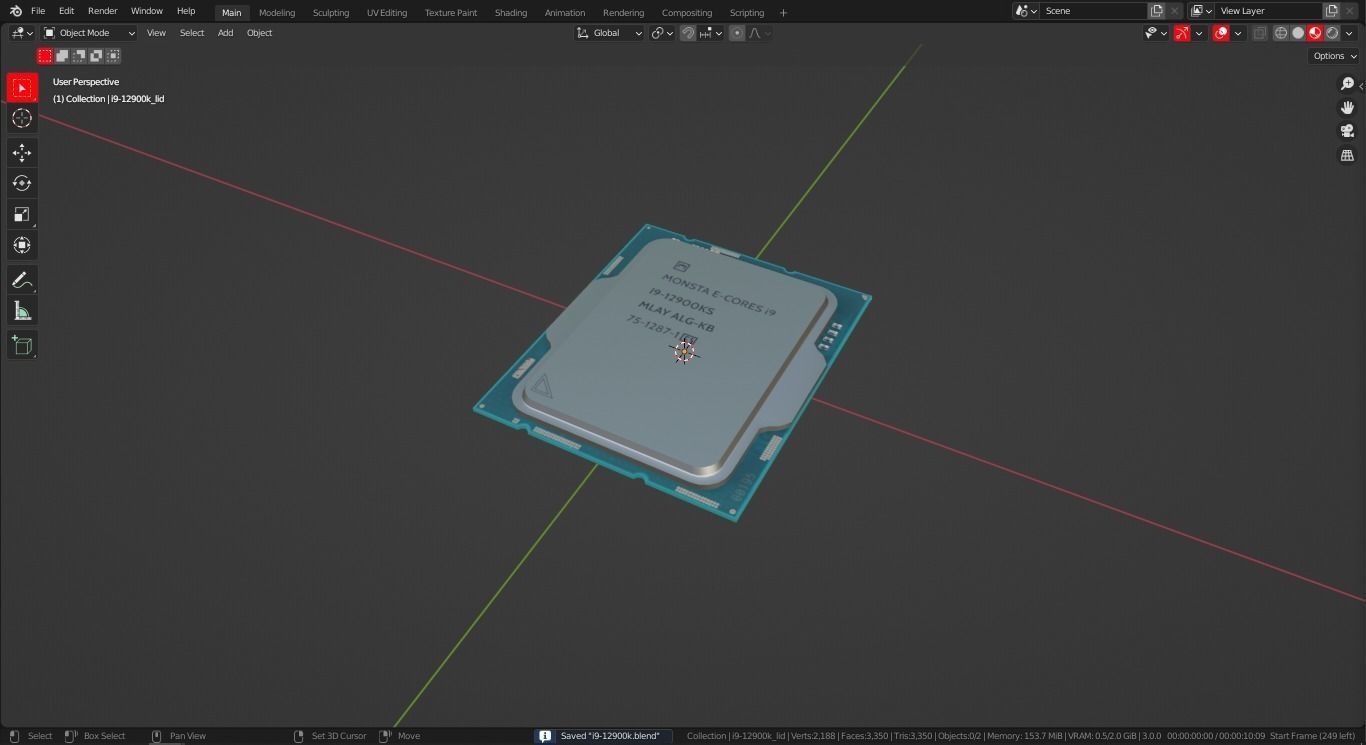This screenshot has height=745, width=1366.
Task: Switch to Solid viewport shading
Action: [x=1298, y=33]
